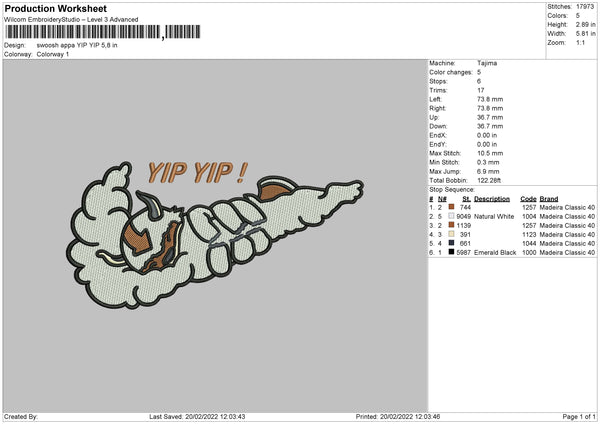Click the 'Stops:' label

438,81
